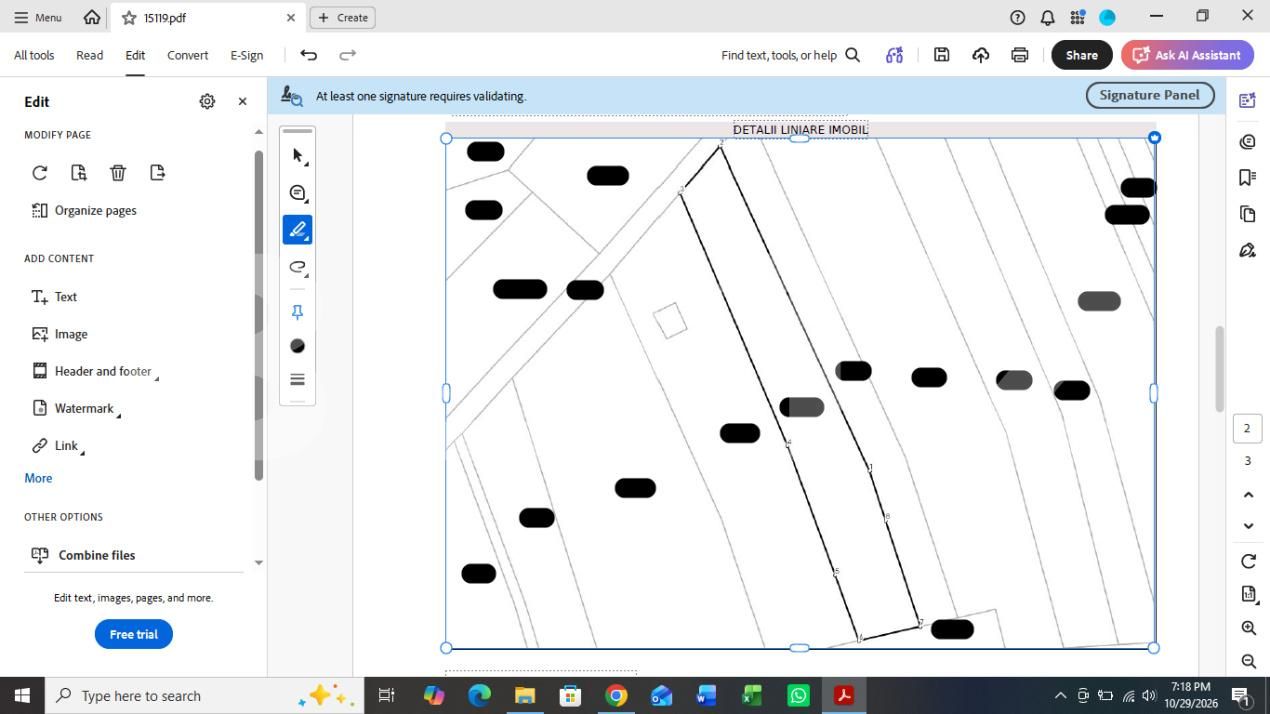Expand Watermark options
The height and width of the screenshot is (714, 1270).
76,408
